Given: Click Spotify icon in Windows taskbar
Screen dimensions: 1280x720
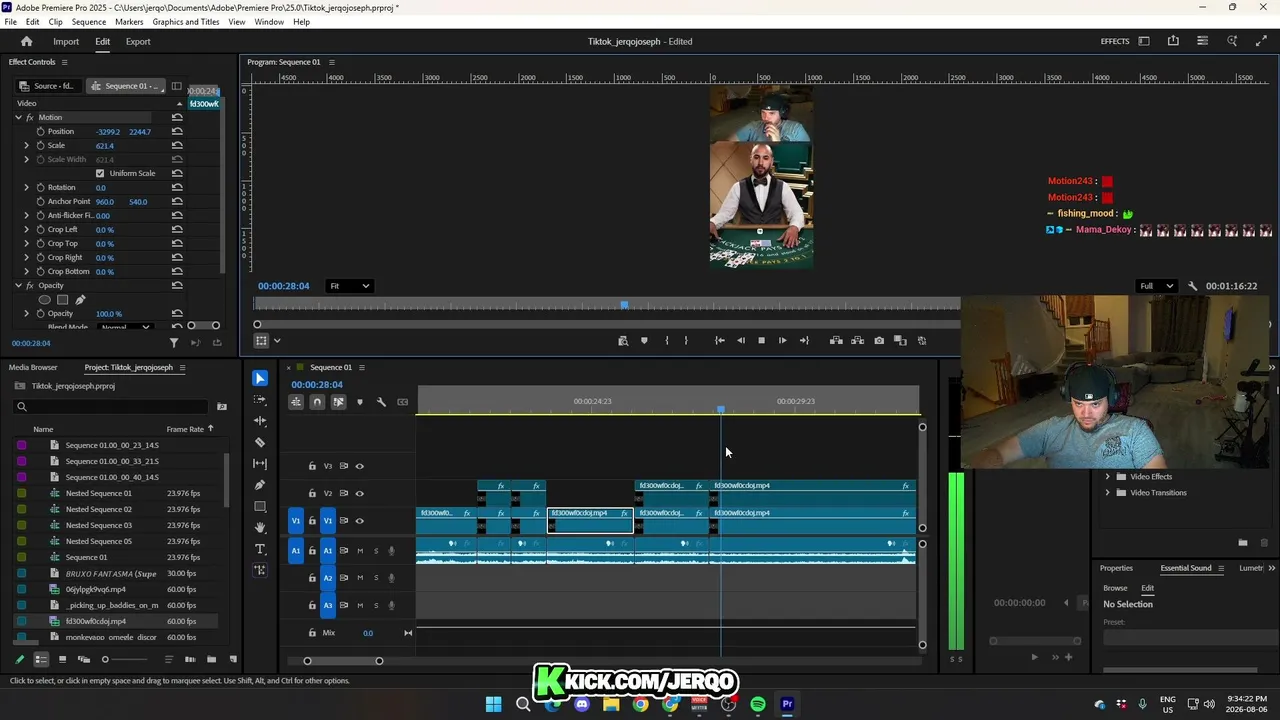Looking at the screenshot, I should click(x=758, y=704).
